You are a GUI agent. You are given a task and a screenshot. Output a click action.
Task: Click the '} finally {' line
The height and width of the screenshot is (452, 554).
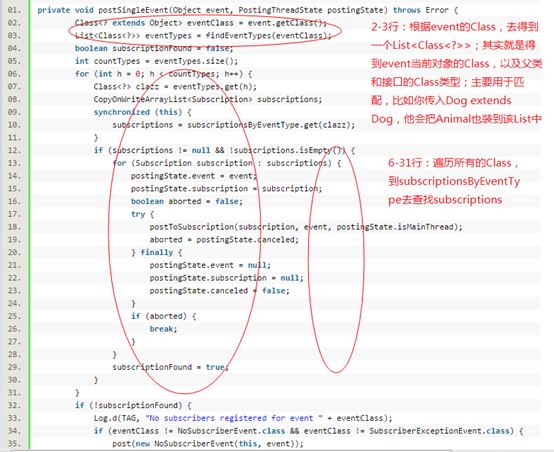[x=157, y=252]
